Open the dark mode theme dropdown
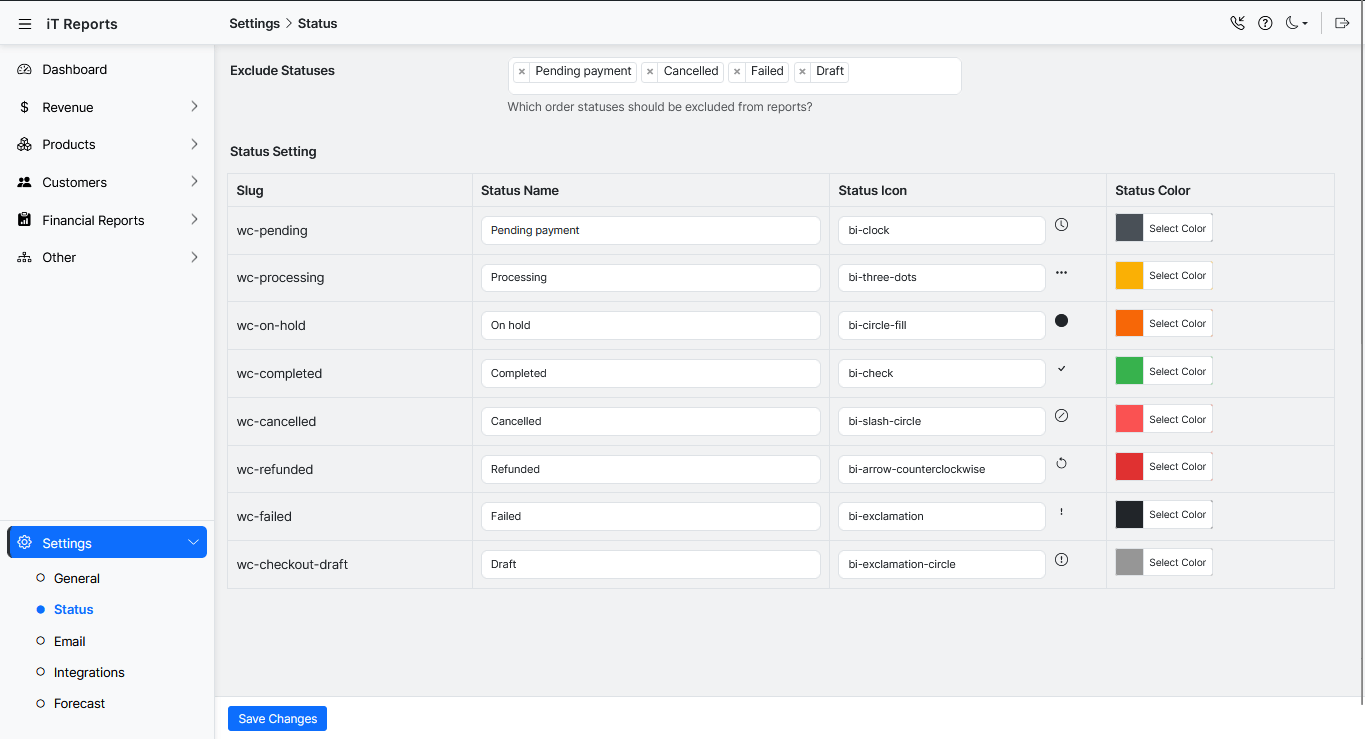The height and width of the screenshot is (739, 1365). (x=1296, y=23)
